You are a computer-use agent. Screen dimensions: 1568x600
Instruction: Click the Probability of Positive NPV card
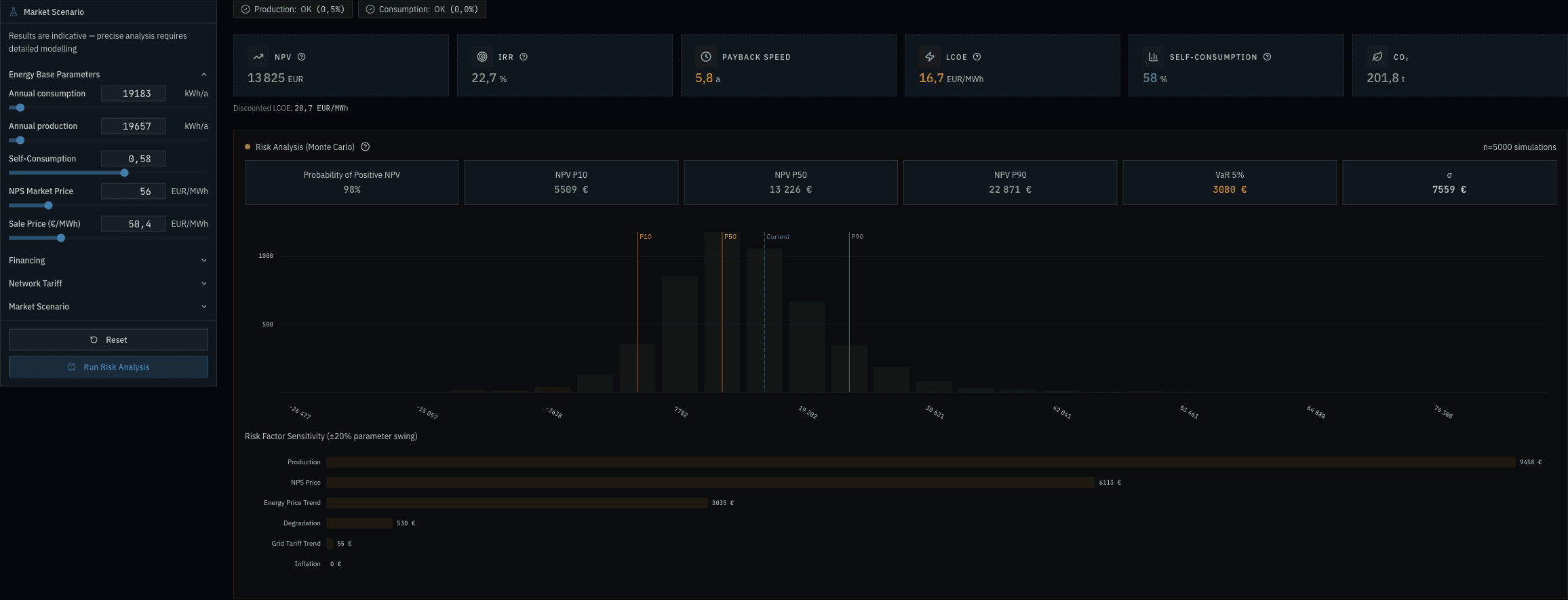[352, 183]
